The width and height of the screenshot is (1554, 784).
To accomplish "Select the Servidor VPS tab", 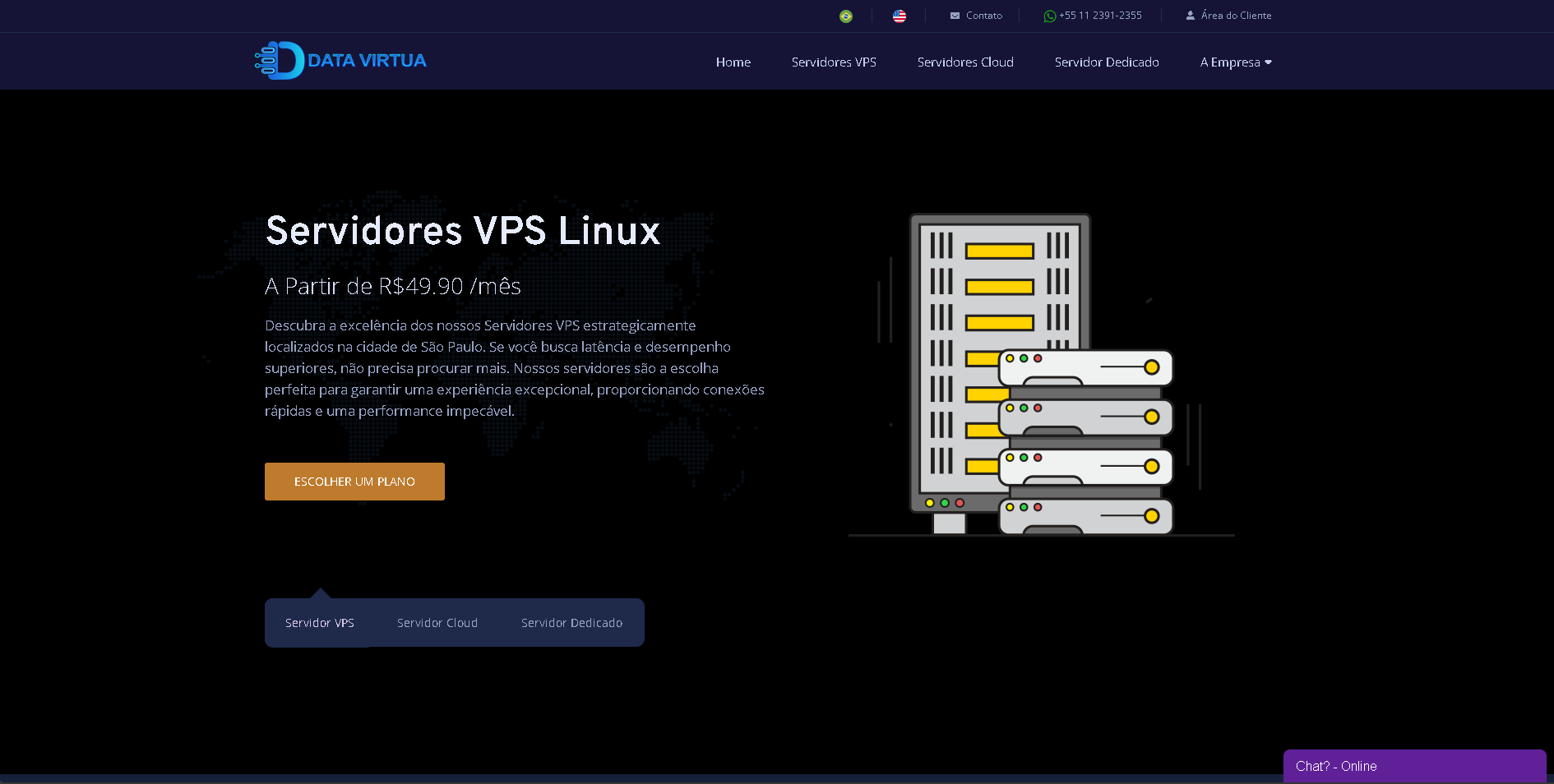I will pyautogui.click(x=320, y=623).
